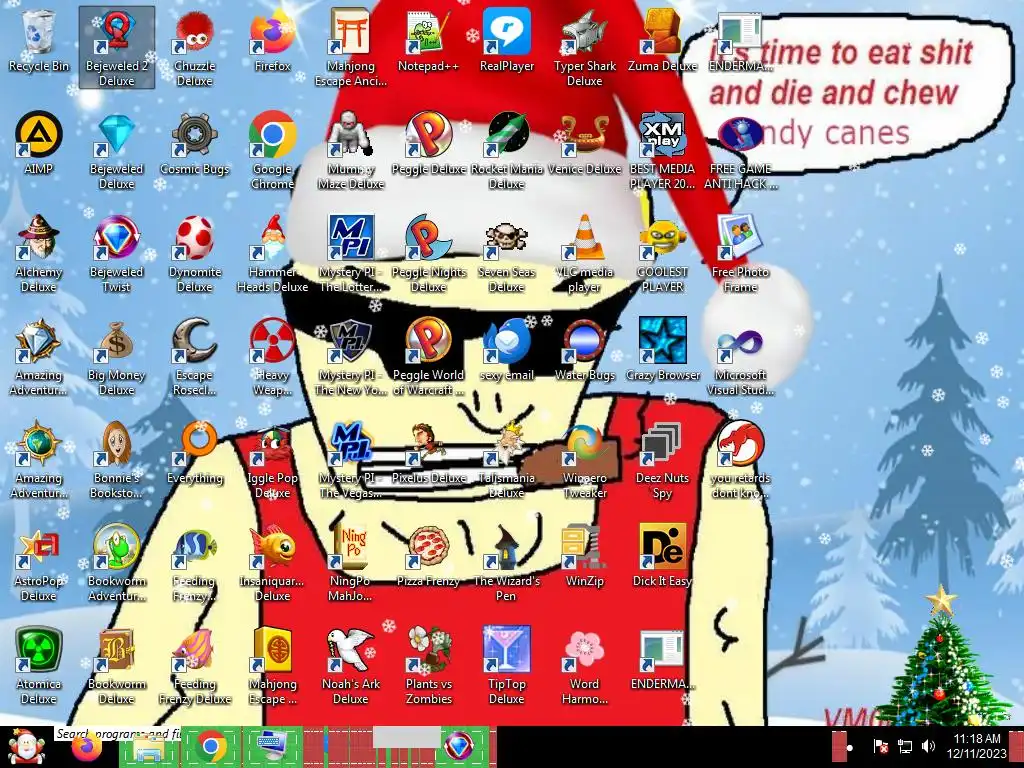Launch Dynomite Deluxe egg icon

point(195,253)
